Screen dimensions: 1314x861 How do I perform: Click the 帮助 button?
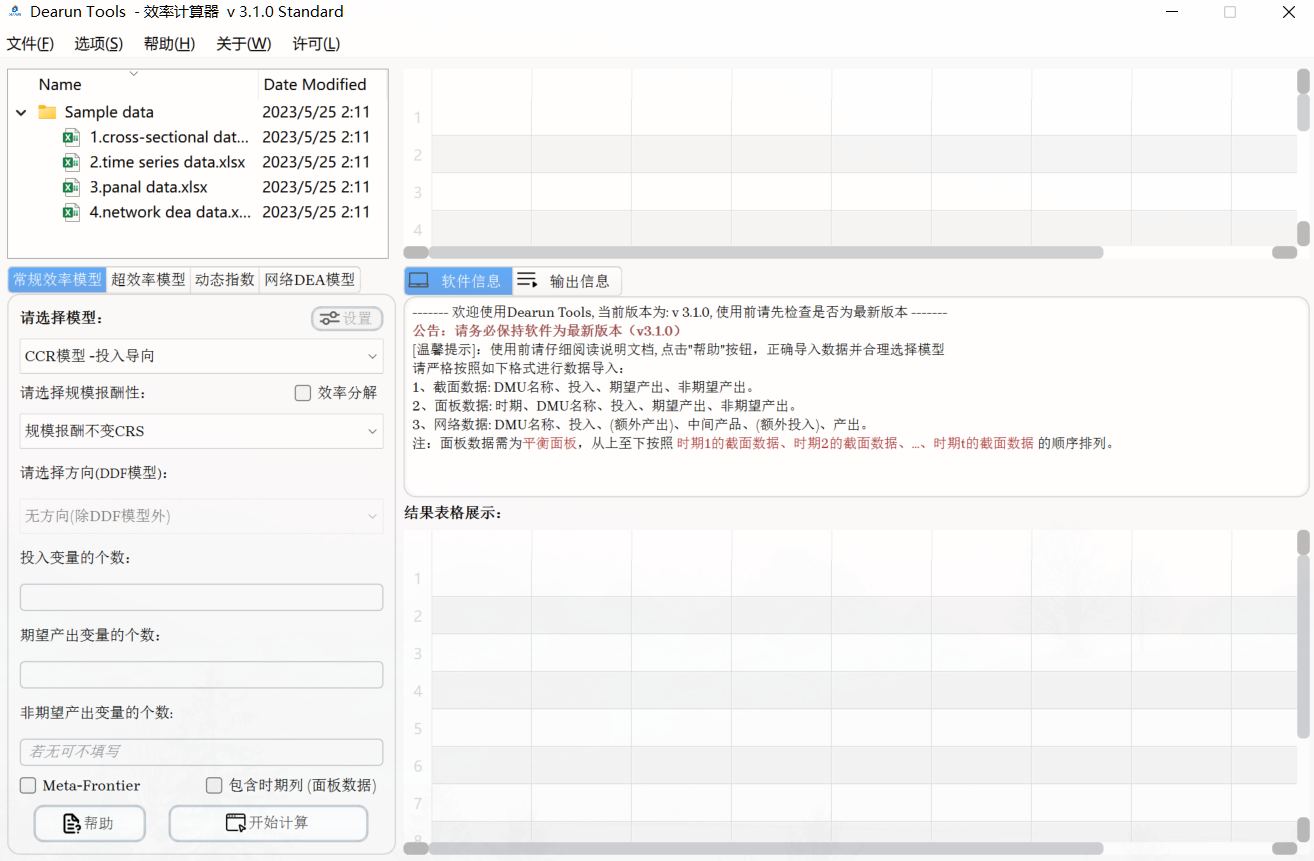coord(89,823)
